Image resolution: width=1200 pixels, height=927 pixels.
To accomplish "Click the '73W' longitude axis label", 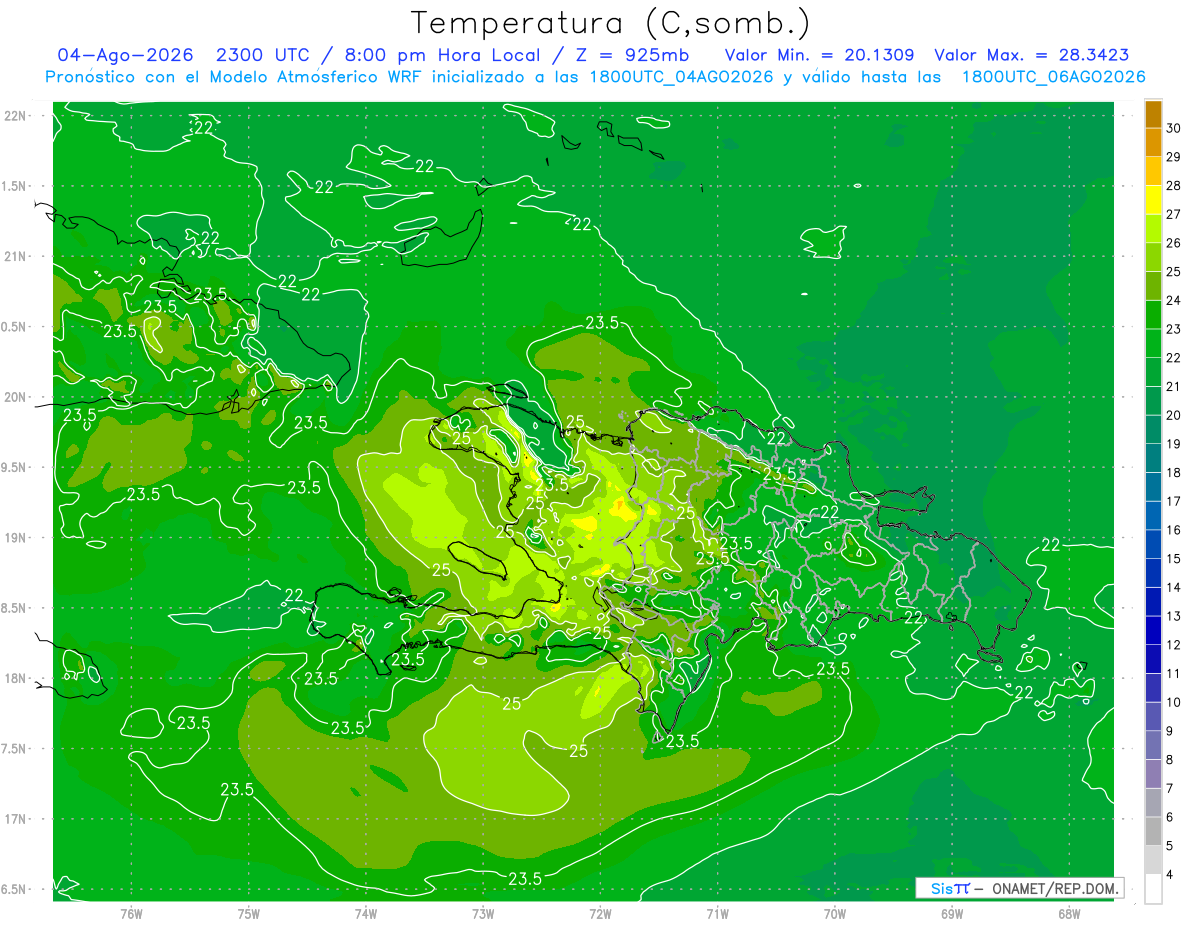I will coord(483,913).
